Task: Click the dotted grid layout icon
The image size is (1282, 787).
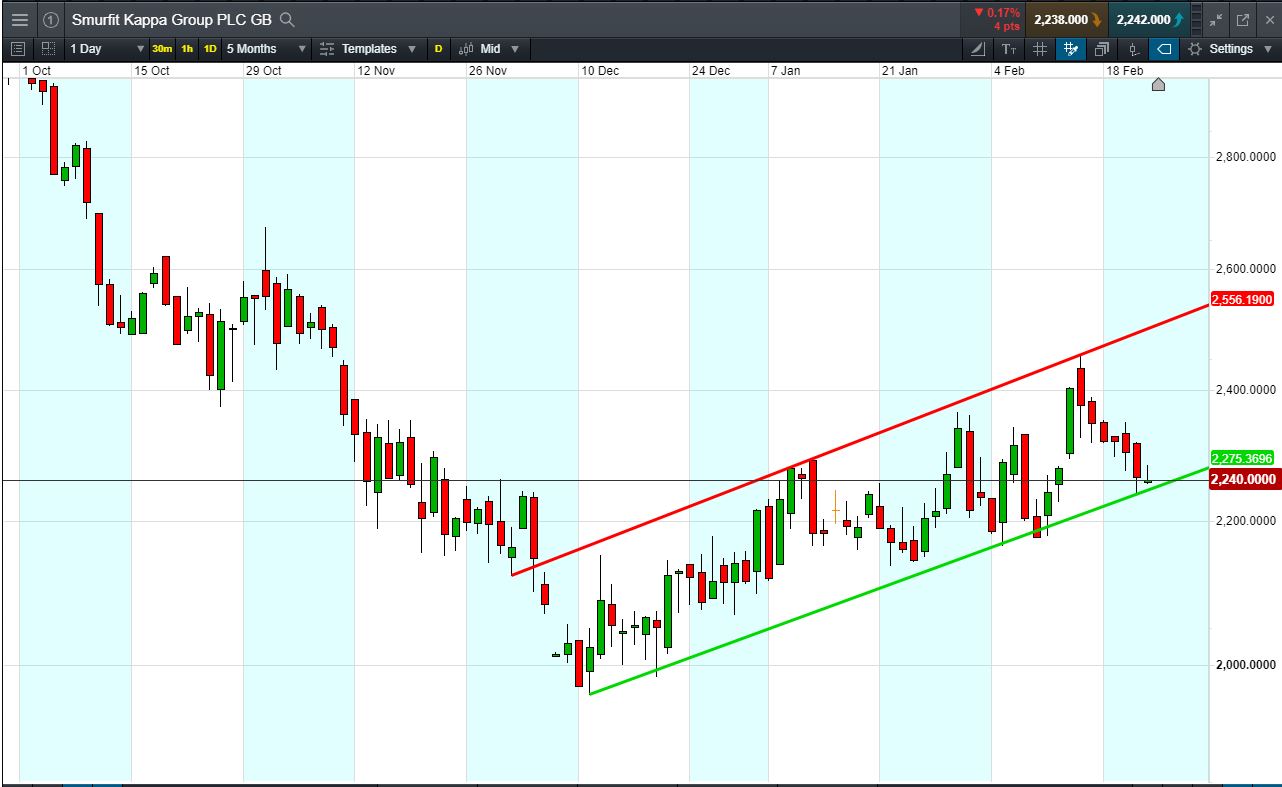Action: click(48, 48)
